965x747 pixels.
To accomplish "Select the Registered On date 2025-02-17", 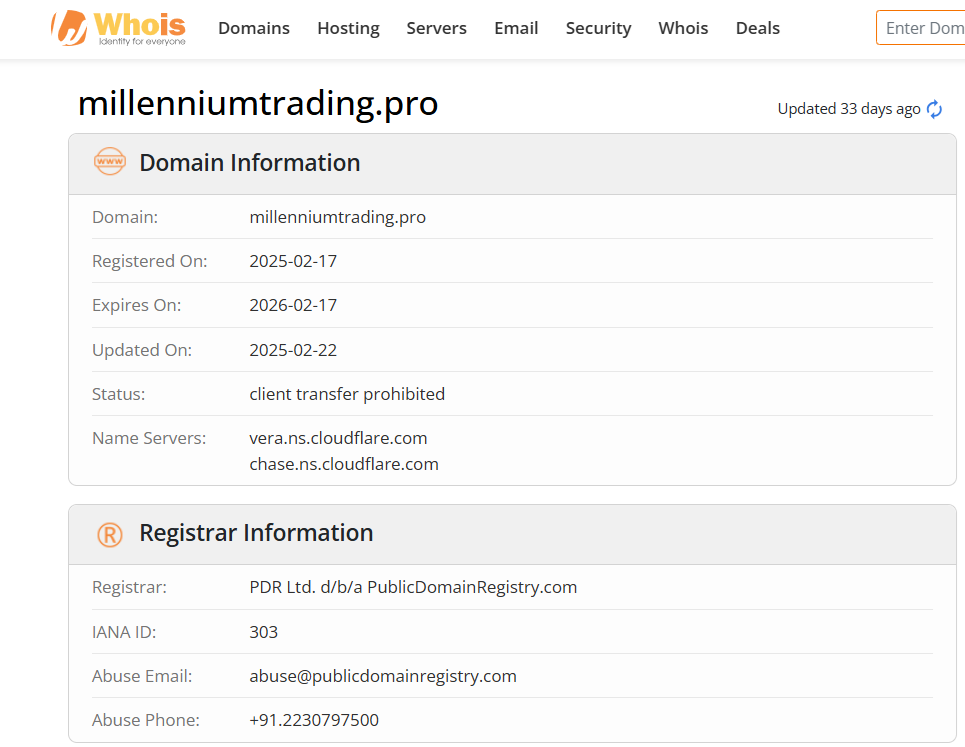I will point(293,261).
